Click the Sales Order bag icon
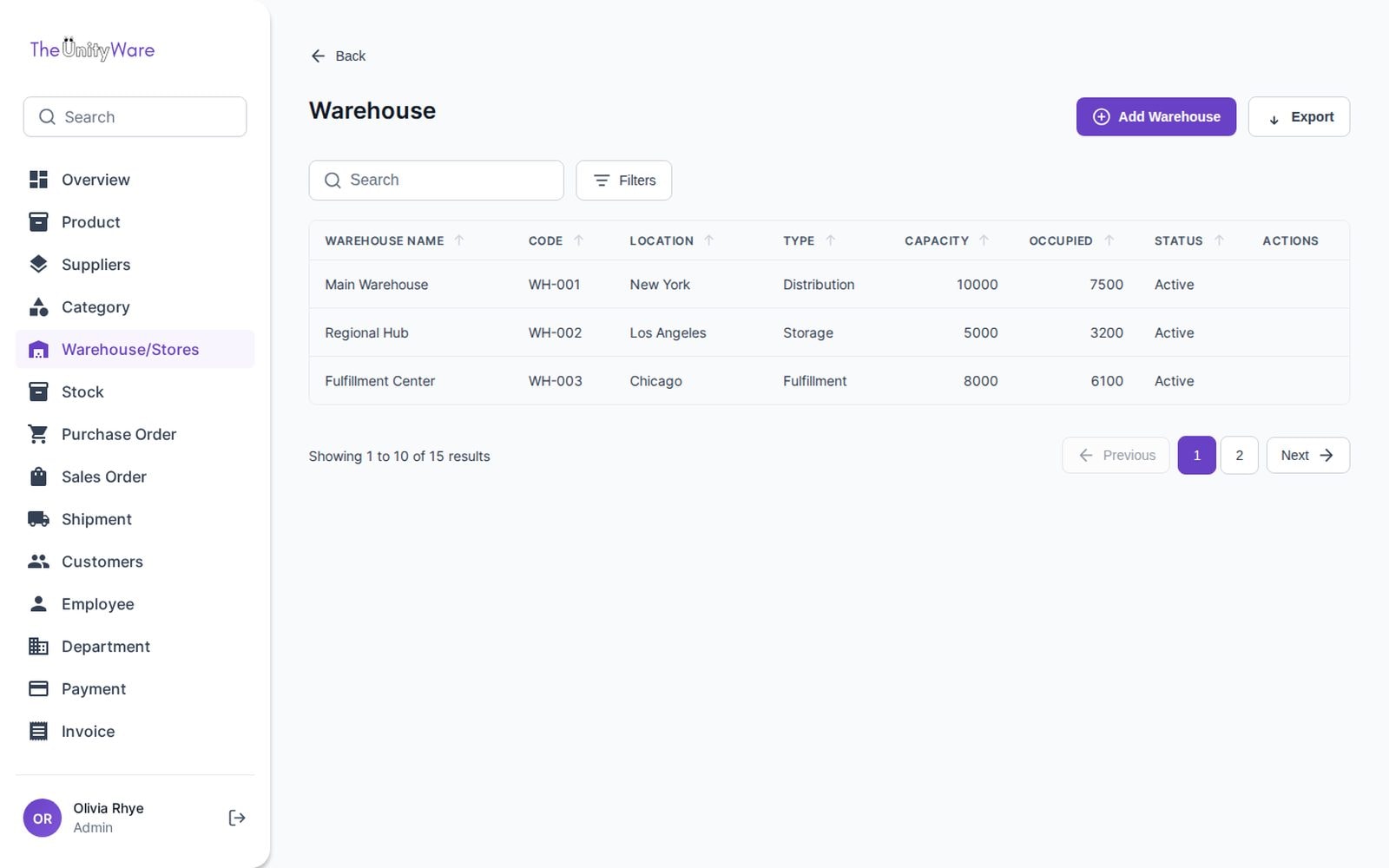The image size is (1389, 868). (38, 477)
